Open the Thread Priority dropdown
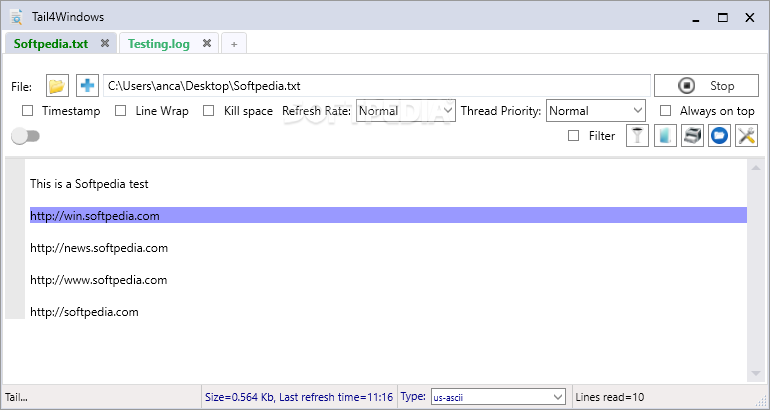This screenshot has width=770, height=410. coord(596,111)
